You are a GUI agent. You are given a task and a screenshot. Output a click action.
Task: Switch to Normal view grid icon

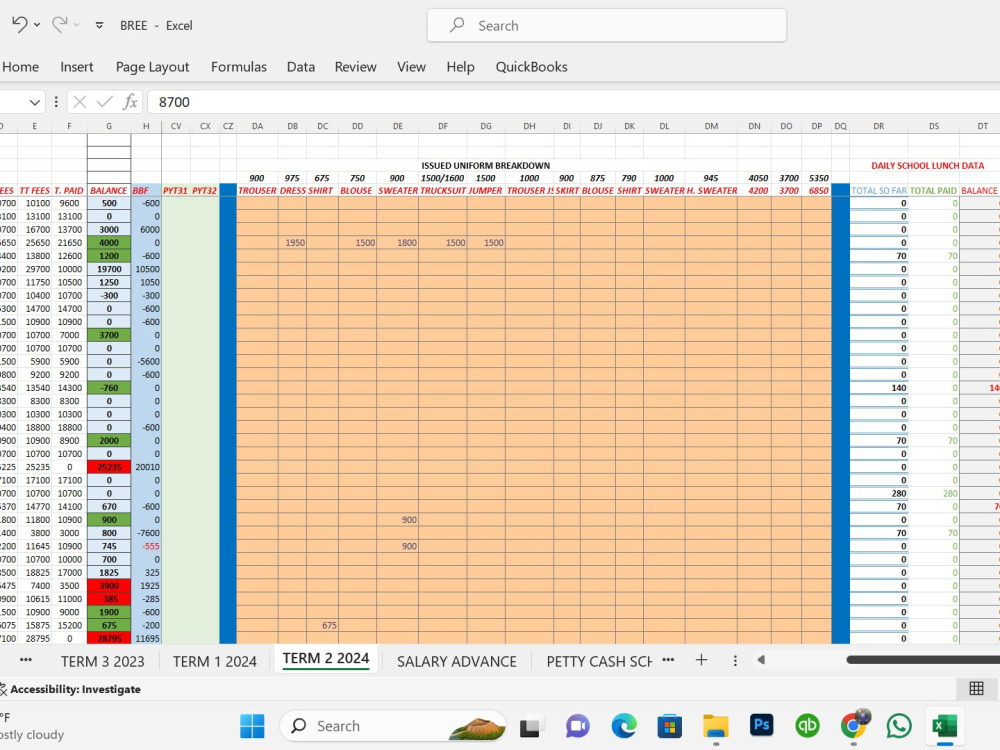(x=976, y=688)
